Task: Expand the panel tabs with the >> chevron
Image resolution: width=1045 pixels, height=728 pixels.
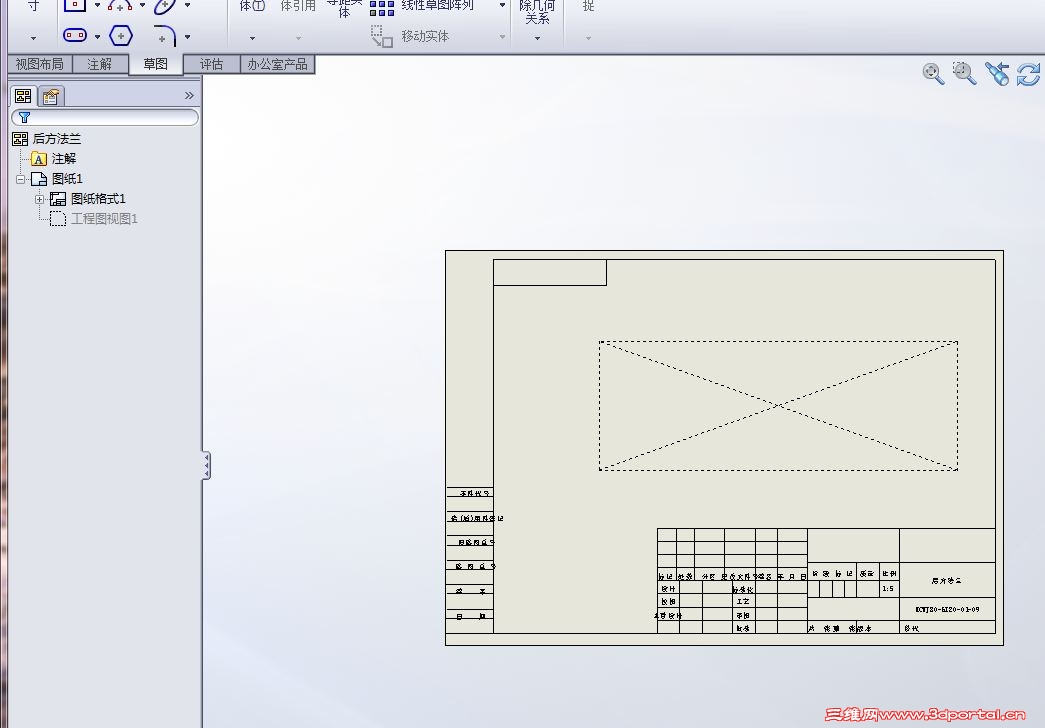Action: coord(189,96)
